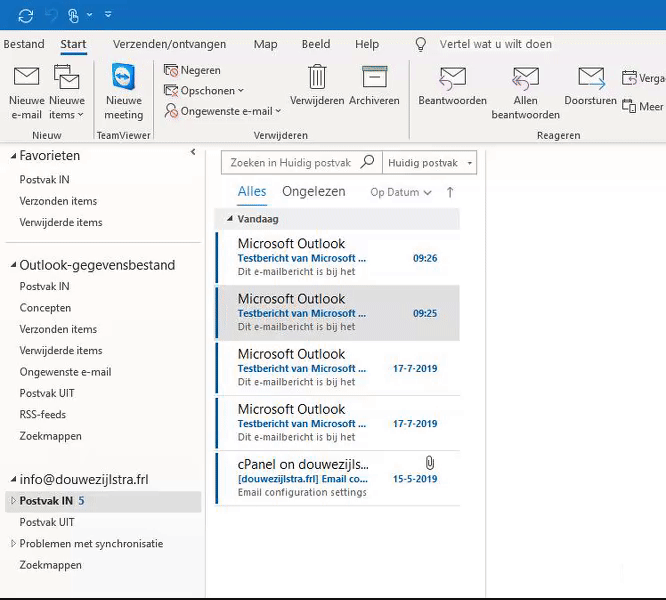Minimize the folder pane arrow
This screenshot has width=666, height=600.
click(x=193, y=152)
